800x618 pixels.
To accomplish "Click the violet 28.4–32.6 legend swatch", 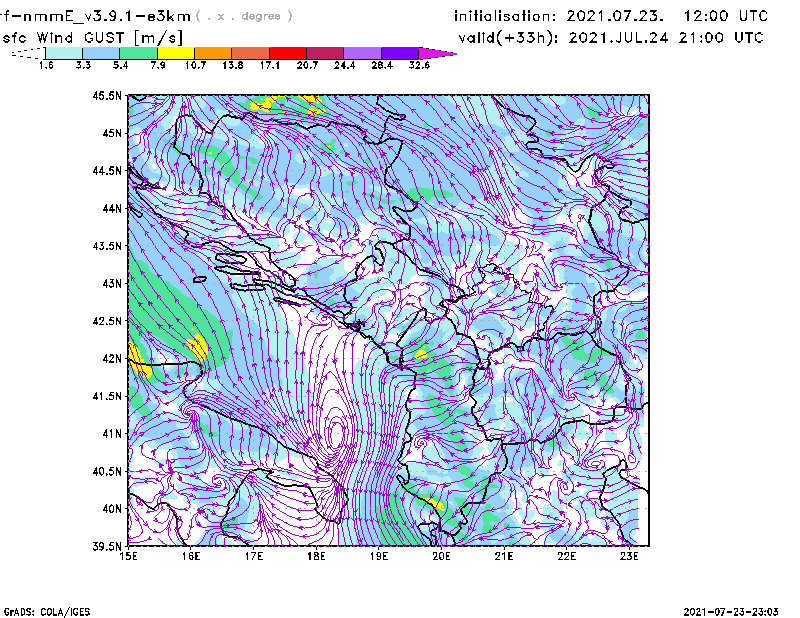I will click(400, 53).
